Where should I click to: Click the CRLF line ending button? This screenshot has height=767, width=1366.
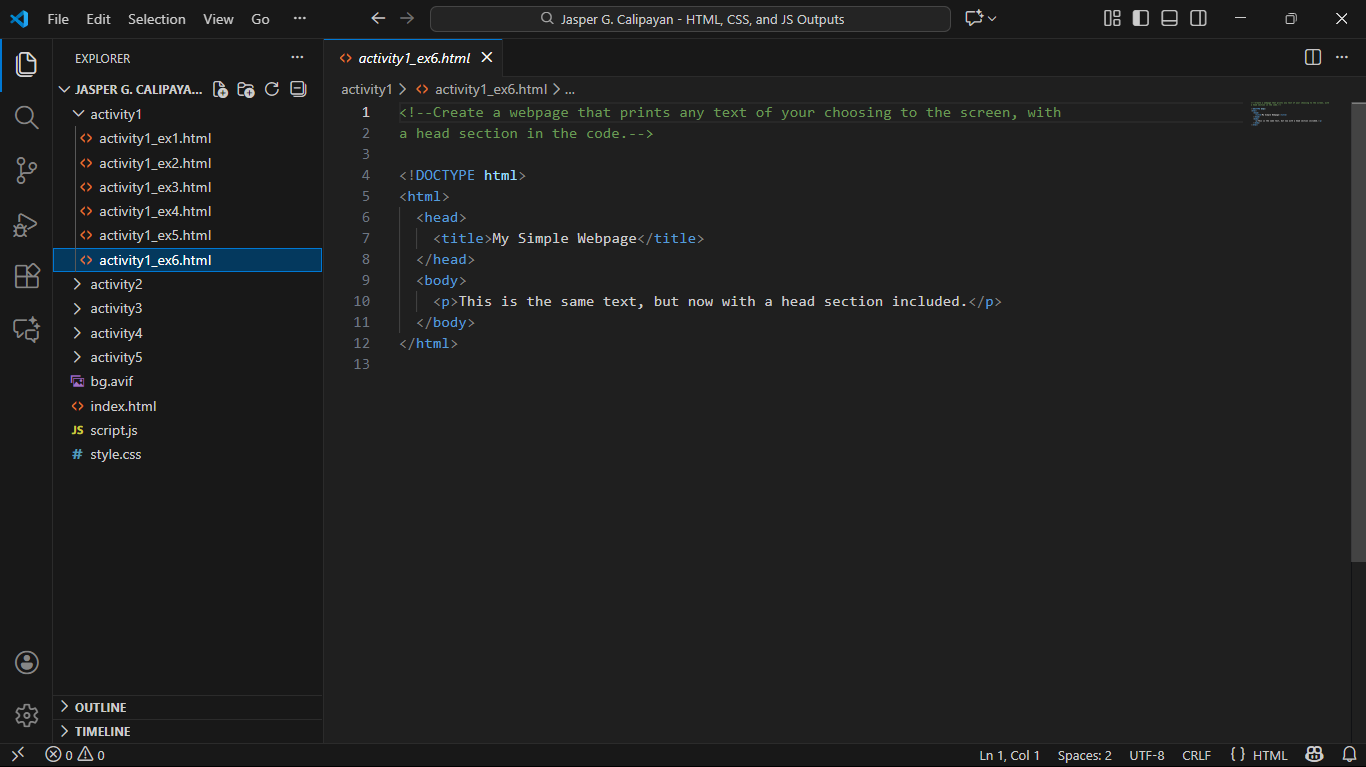pyautogui.click(x=1196, y=755)
